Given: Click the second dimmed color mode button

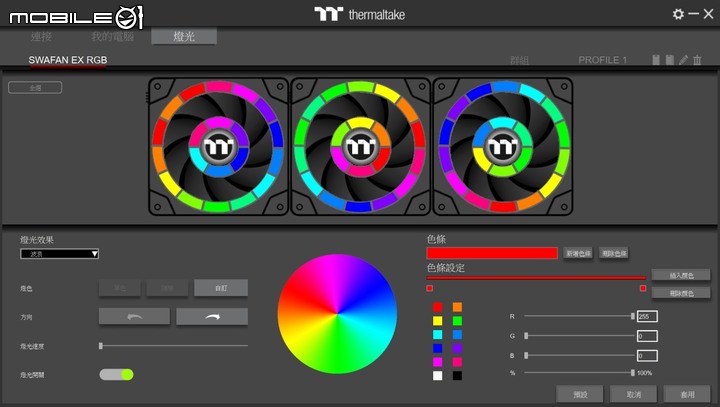Looking at the screenshot, I should coord(167,288).
